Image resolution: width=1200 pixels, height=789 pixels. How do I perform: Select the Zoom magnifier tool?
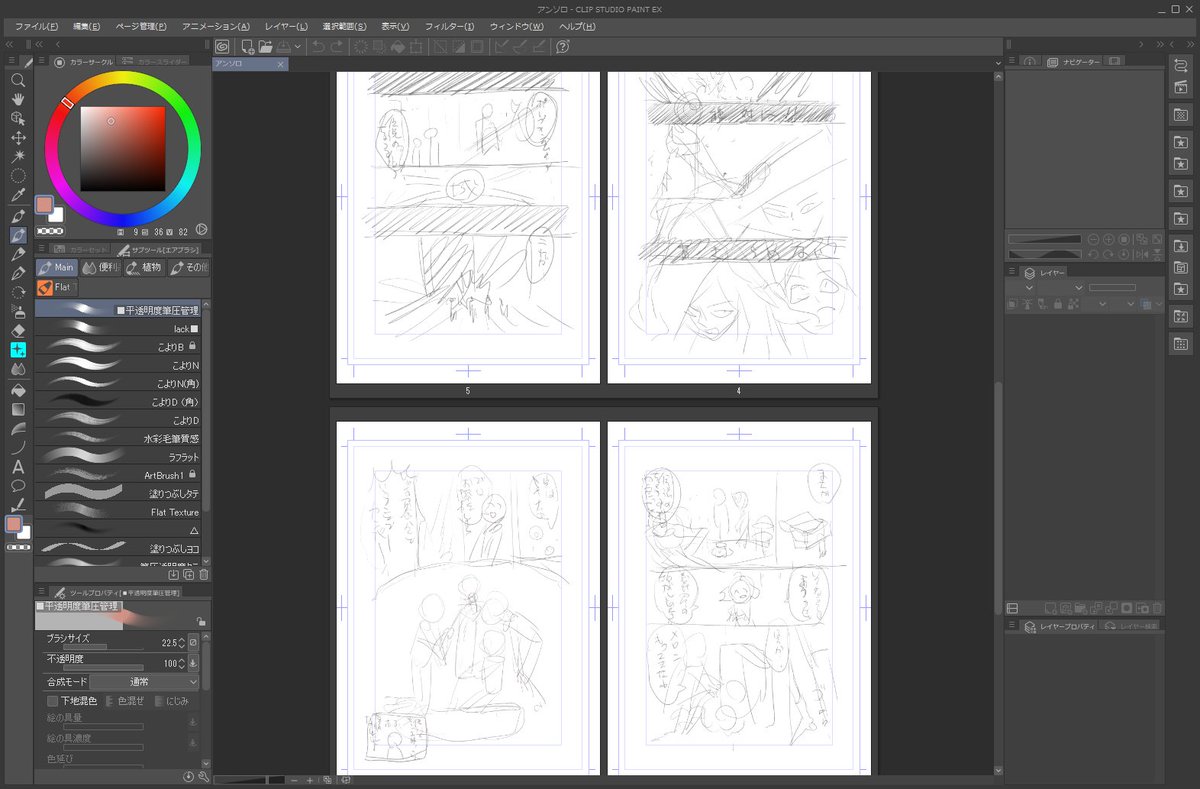pos(18,79)
